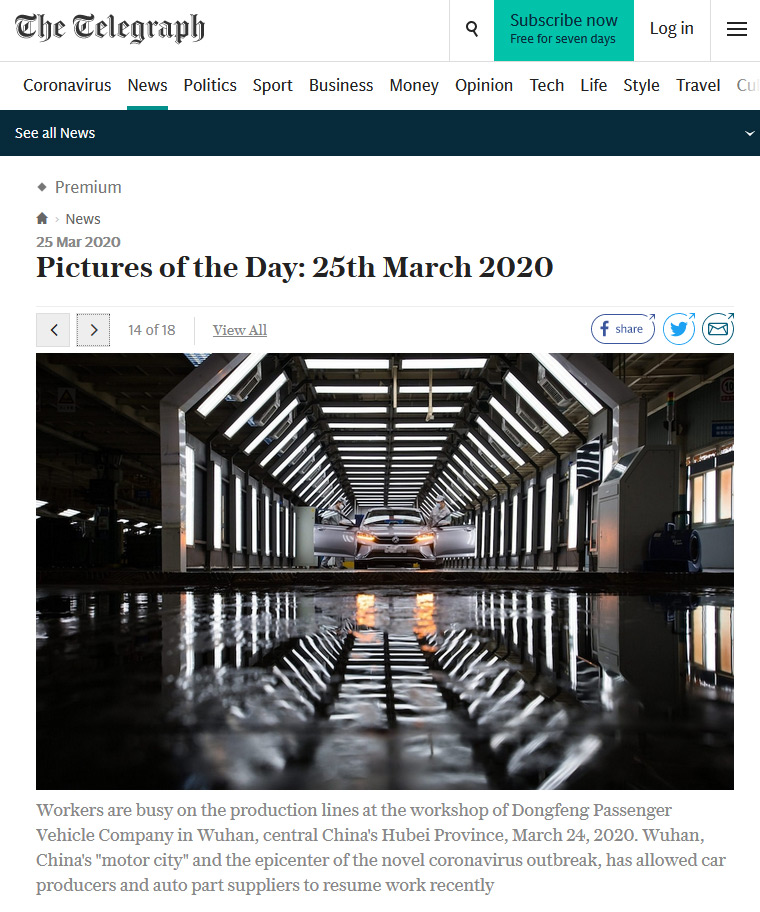This screenshot has width=760, height=912.
Task: Go to the Travel section
Action: tap(698, 86)
